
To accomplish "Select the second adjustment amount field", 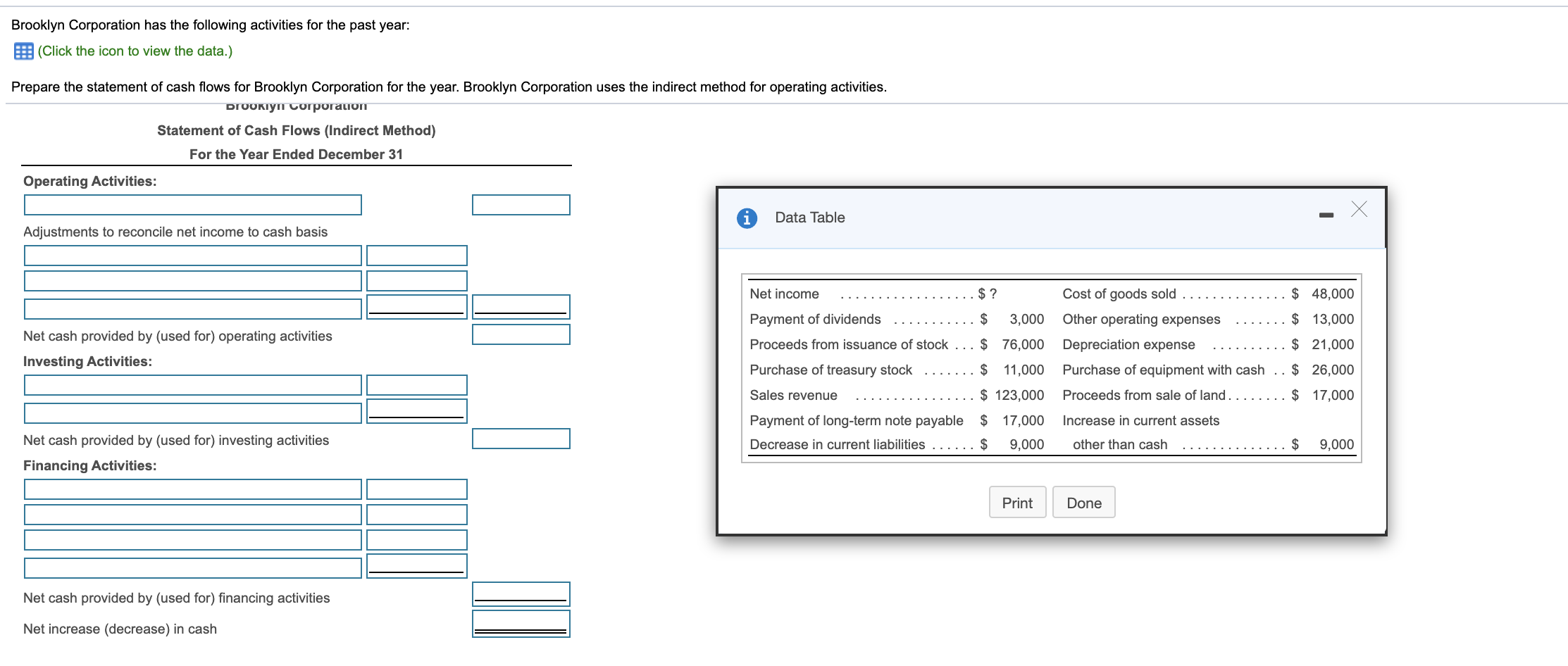I will pos(417,281).
